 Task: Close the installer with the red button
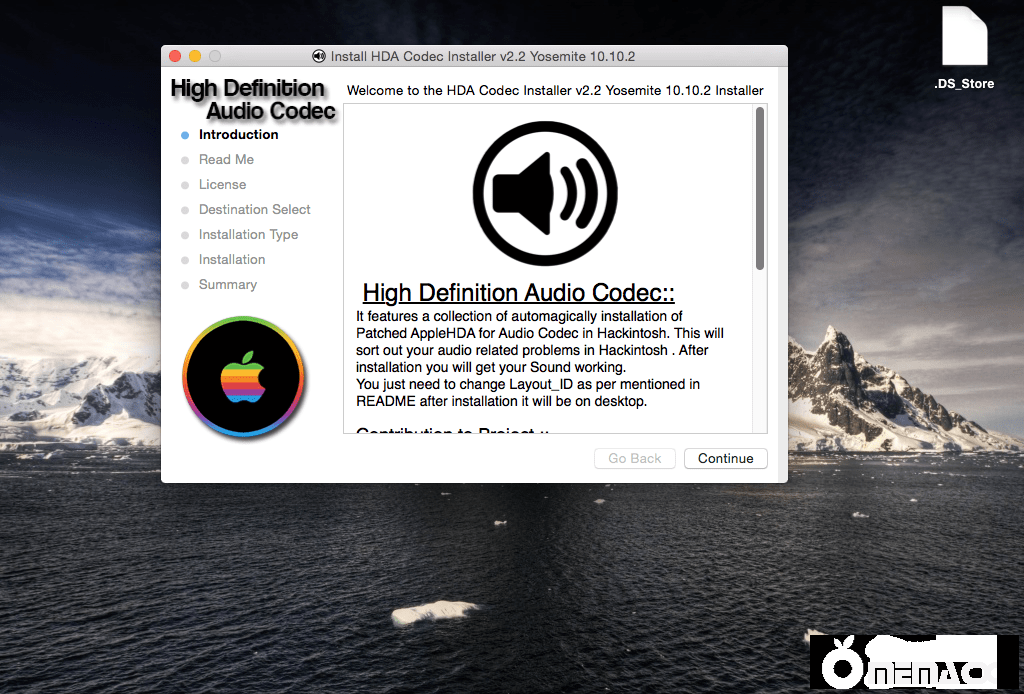coord(176,56)
